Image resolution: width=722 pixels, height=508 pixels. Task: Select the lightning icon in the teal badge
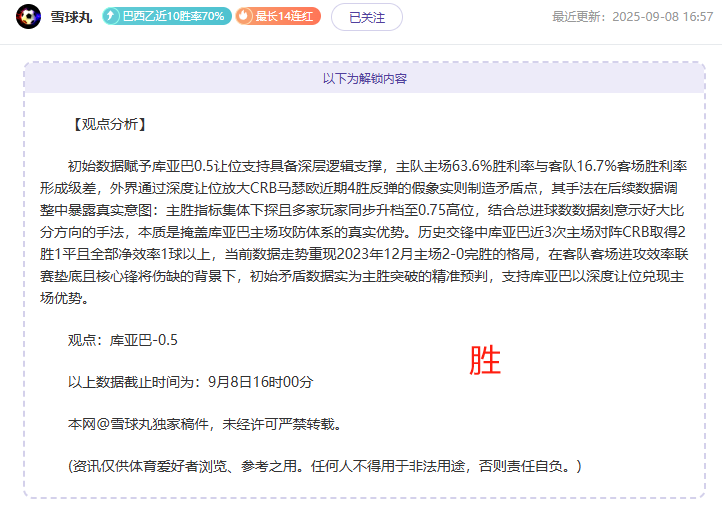tap(111, 16)
